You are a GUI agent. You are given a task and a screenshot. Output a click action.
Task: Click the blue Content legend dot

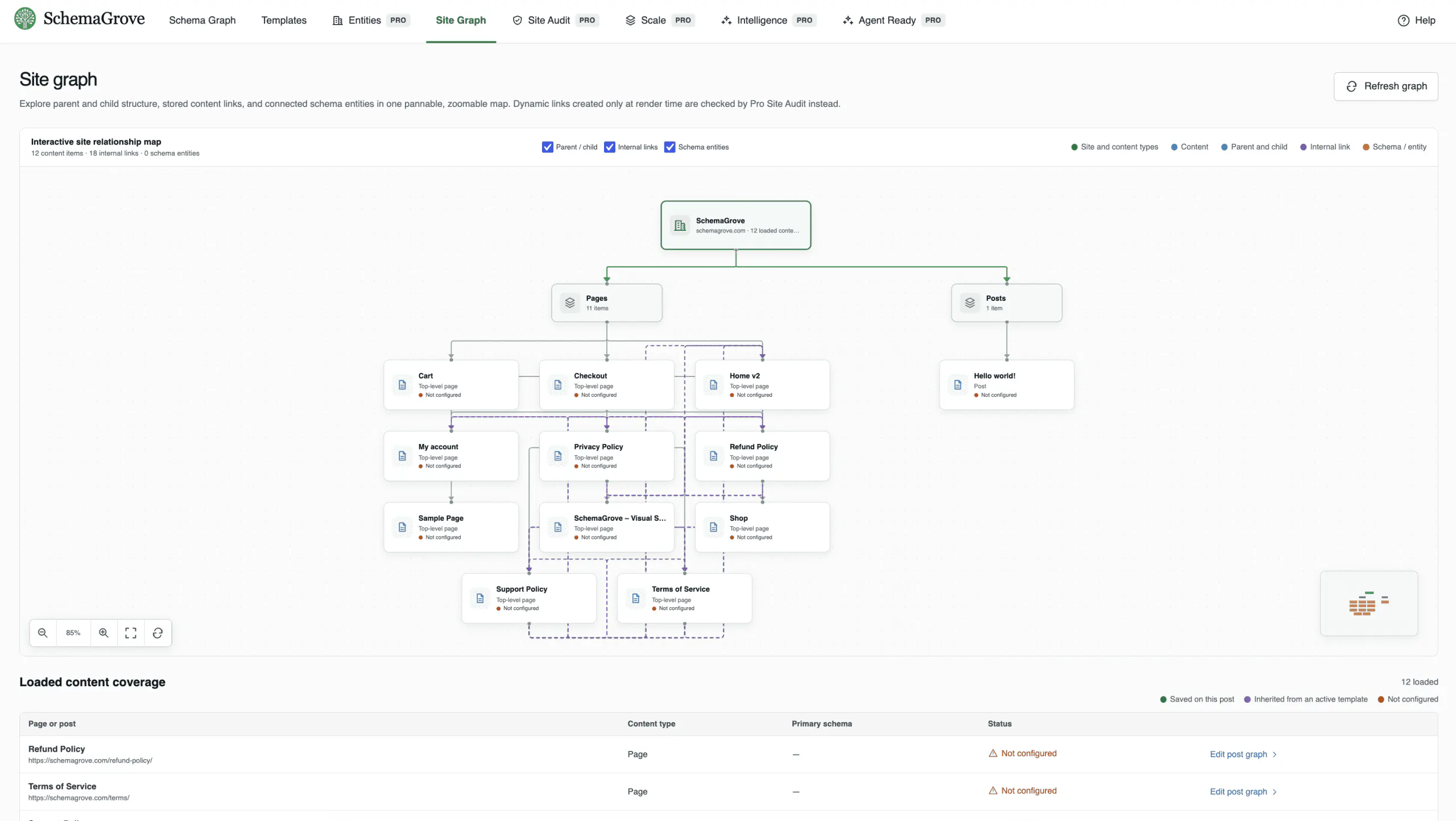click(x=1174, y=147)
